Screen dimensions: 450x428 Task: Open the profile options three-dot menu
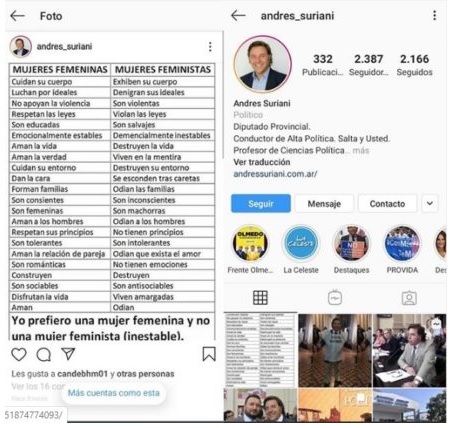434,15
